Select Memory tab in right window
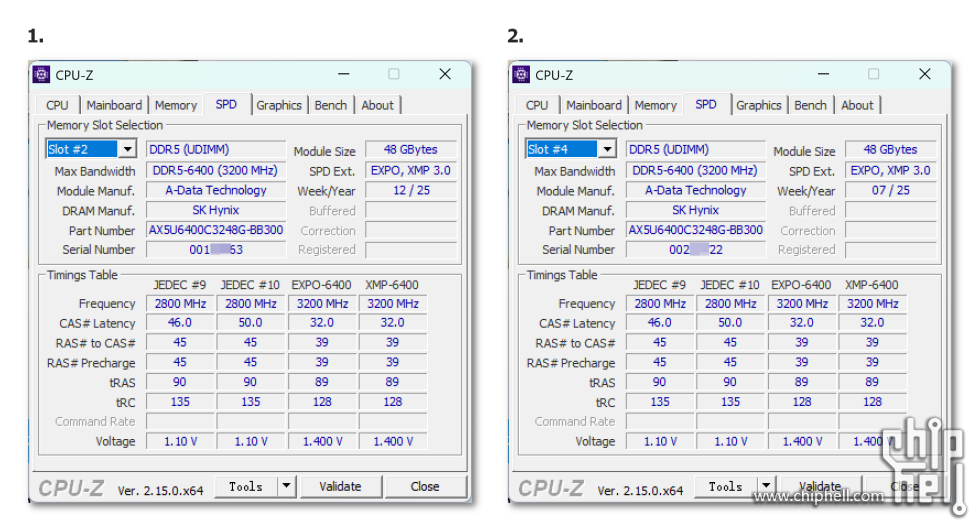This screenshot has width=980, height=531. [x=656, y=106]
